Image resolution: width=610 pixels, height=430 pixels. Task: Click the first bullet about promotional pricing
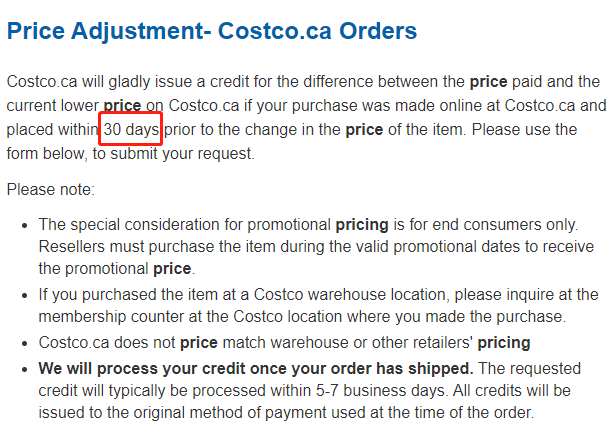(x=316, y=247)
